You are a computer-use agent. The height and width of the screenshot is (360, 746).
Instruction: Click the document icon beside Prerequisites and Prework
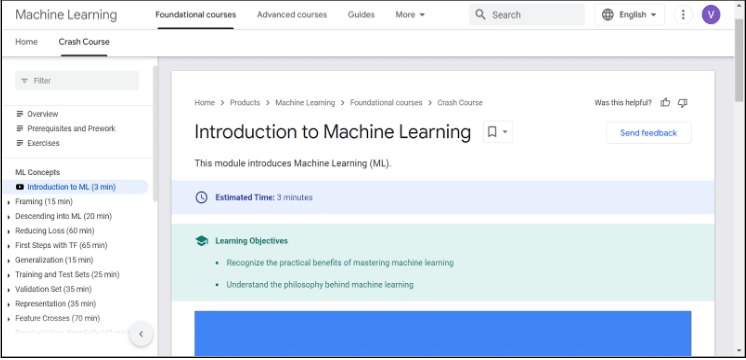(x=20, y=128)
